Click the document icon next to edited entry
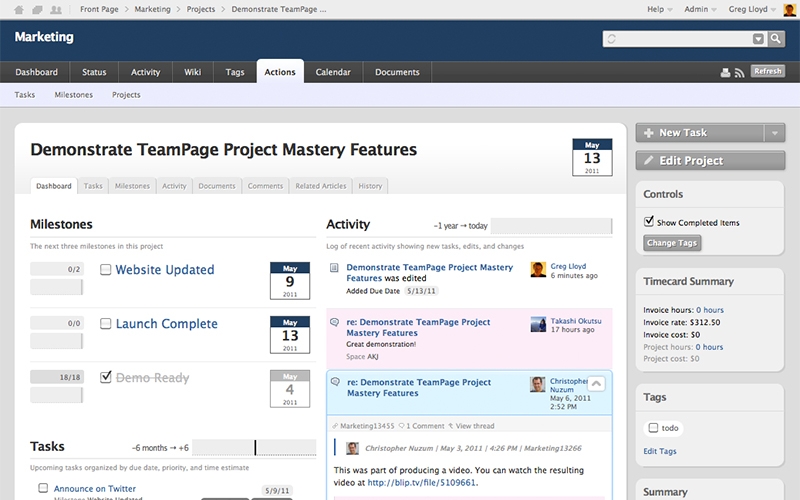Viewport: 800px width, 500px height. 334,268
